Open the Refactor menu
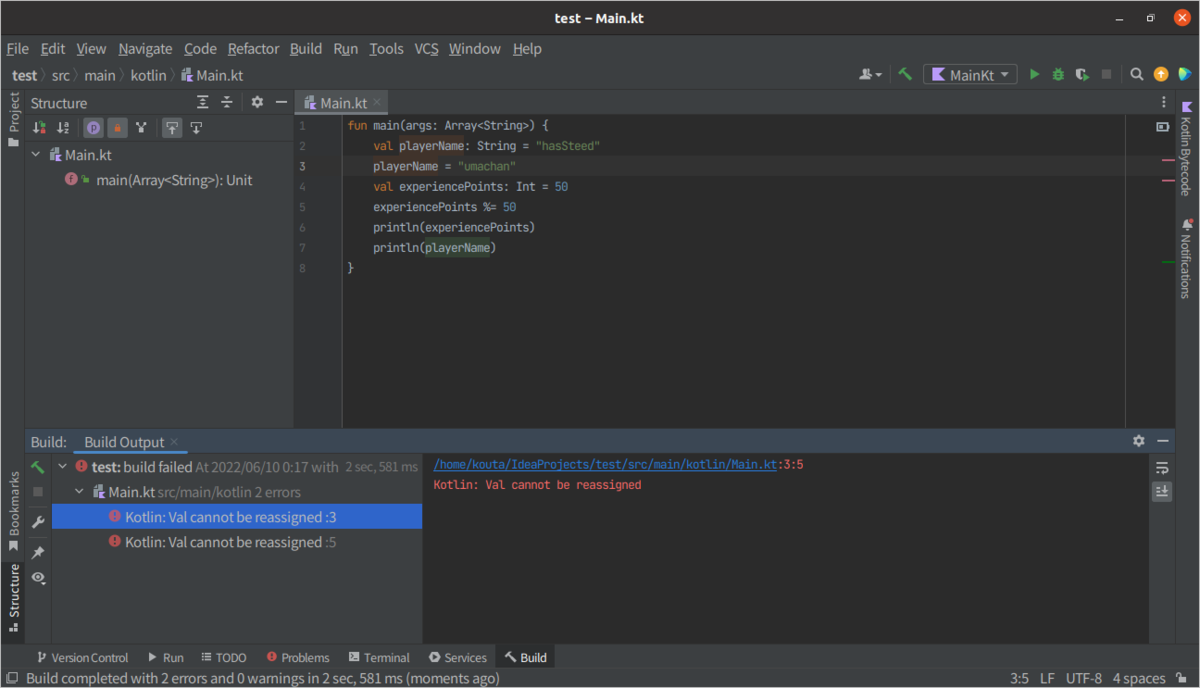 click(x=253, y=48)
